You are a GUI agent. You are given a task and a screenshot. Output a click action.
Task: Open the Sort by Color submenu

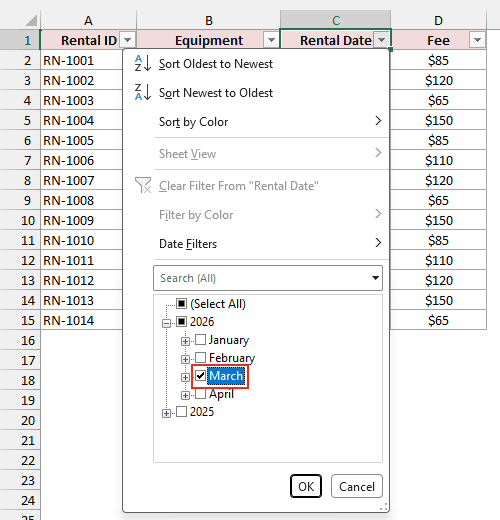256,121
